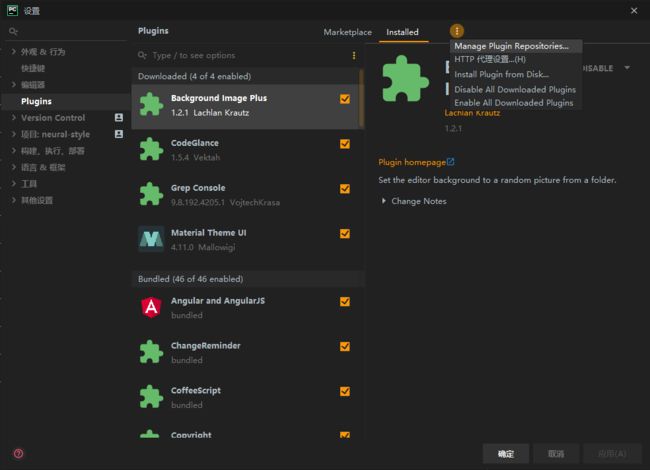Toggle the Copyright plugin checkbox
650x470 pixels.
click(345, 435)
